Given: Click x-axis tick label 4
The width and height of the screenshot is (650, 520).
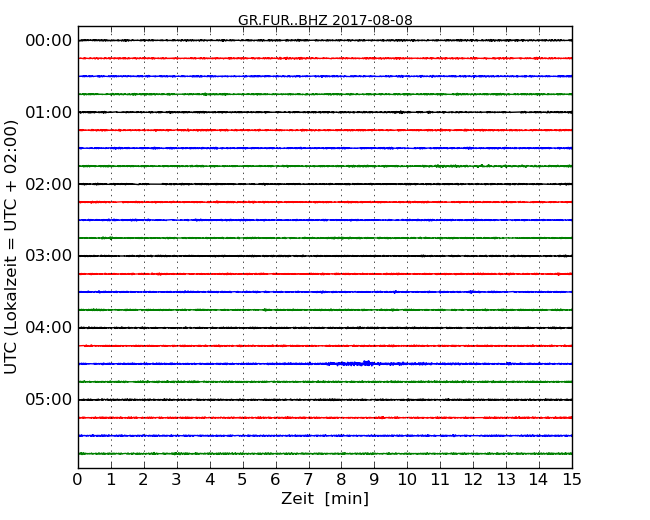Looking at the screenshot, I should (210, 480).
